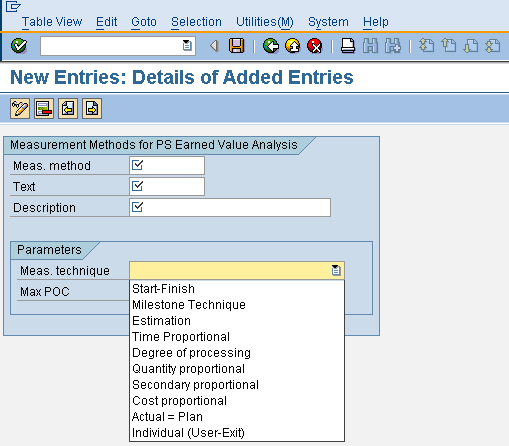Open the command field history dropdown
509x446 pixels.
[187, 45]
